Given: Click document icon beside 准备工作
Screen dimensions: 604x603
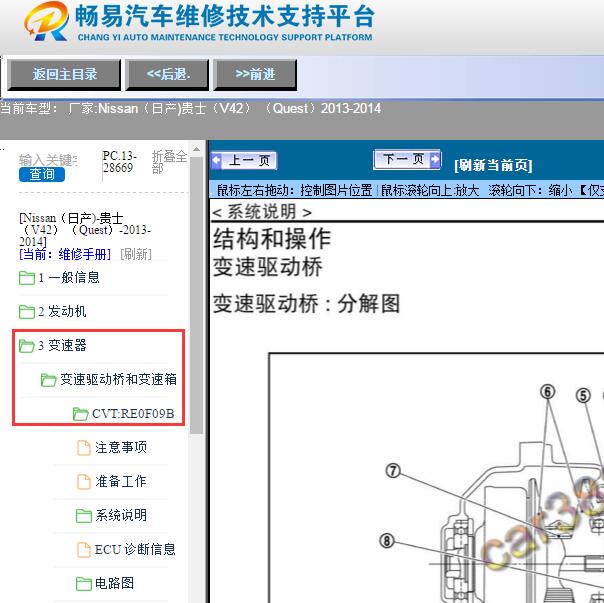Looking at the screenshot, I should tap(84, 482).
